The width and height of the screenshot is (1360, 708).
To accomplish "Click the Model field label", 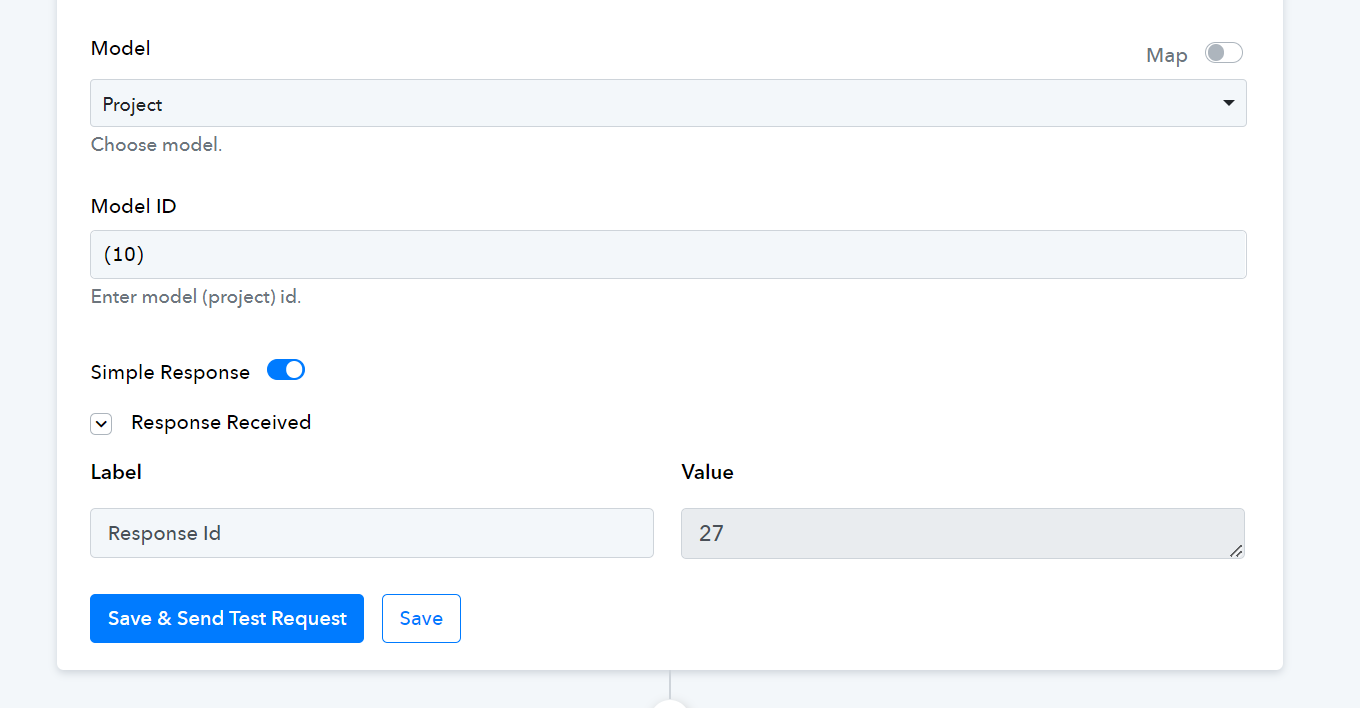I will [121, 48].
